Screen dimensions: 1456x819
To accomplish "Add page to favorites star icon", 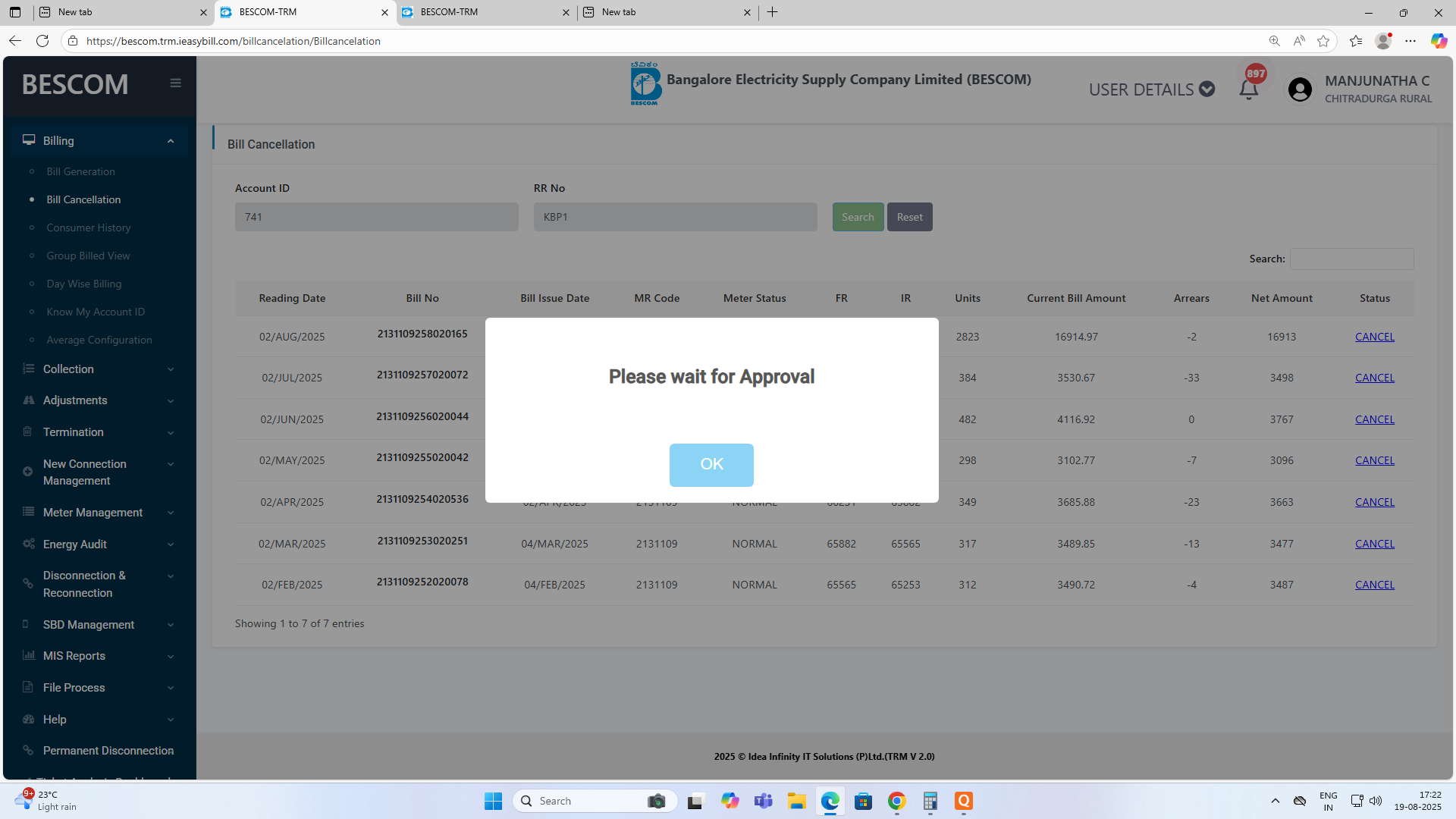I will point(1323,41).
